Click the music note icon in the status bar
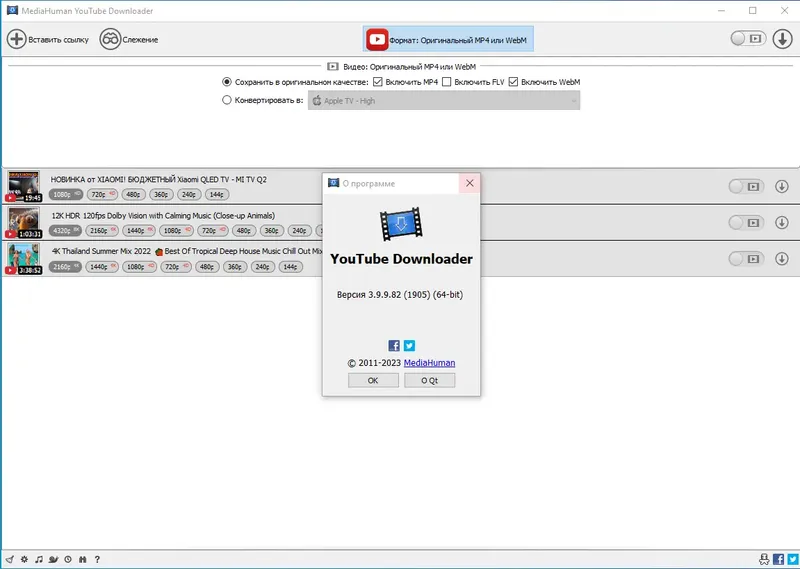Image resolution: width=800 pixels, height=569 pixels. click(39, 559)
